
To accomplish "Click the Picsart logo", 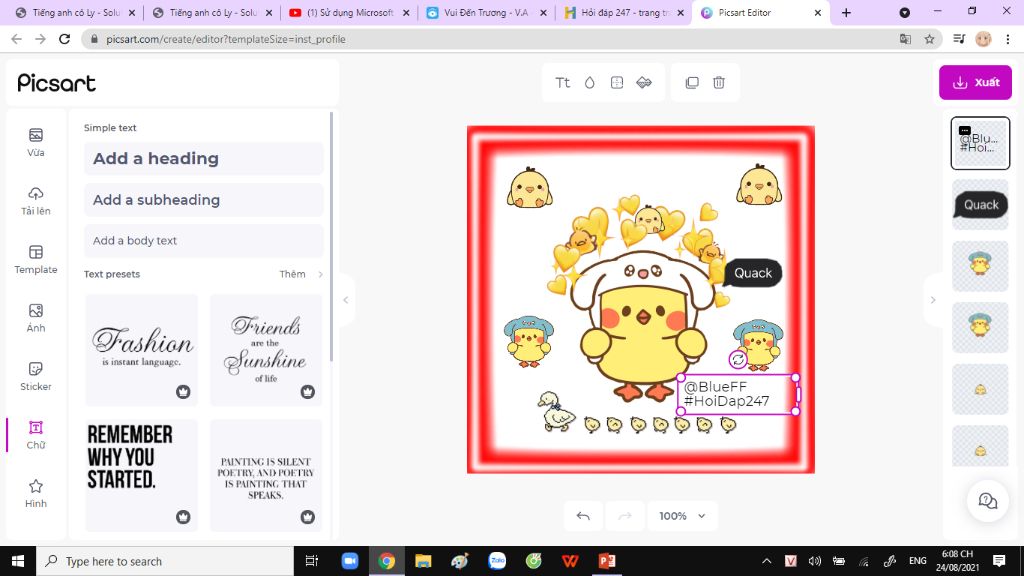I will pos(57,83).
